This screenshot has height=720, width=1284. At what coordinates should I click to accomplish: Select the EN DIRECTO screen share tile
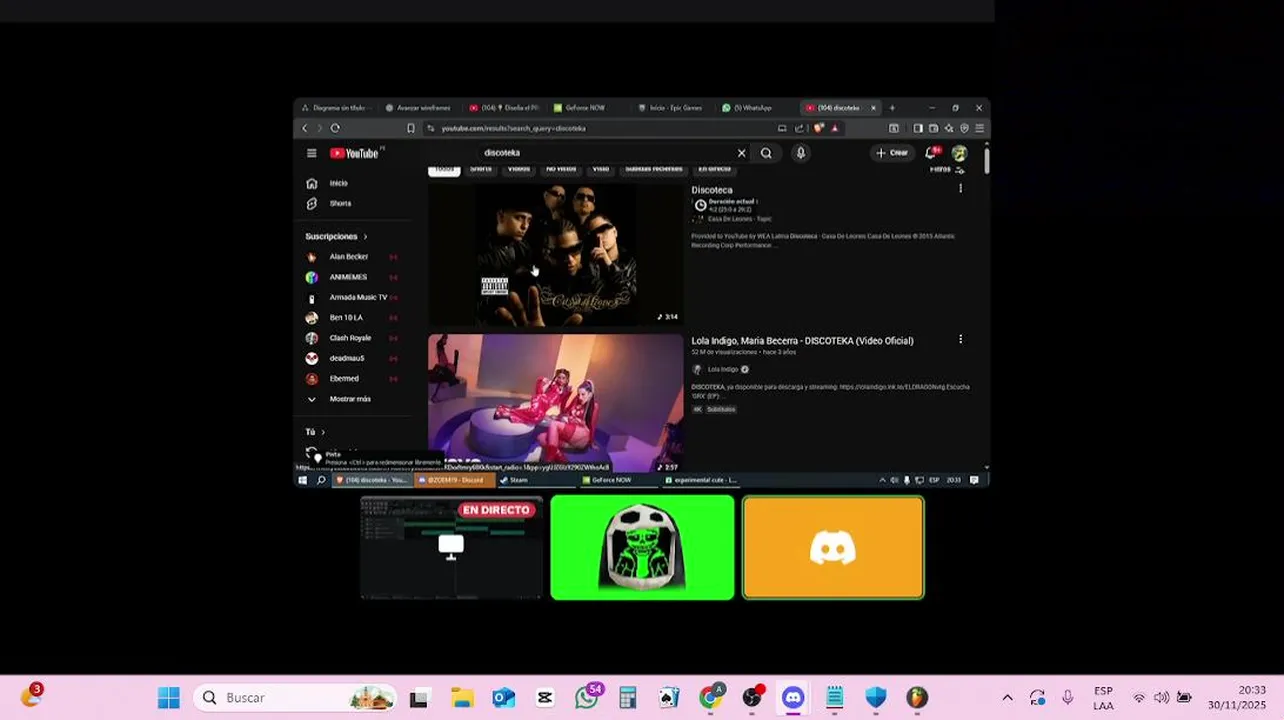(x=452, y=548)
